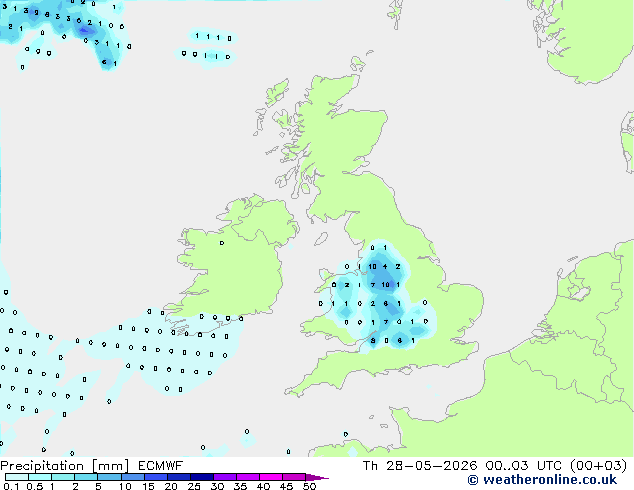Image resolution: width=634 pixels, height=490 pixels.
Task: Click the legend overflow arrow beyond 50
Action: pyautogui.click(x=317, y=477)
